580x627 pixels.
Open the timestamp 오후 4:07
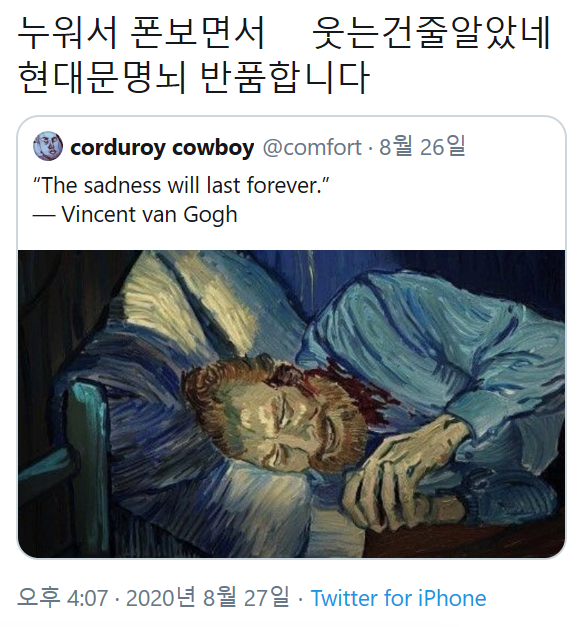[63, 598]
